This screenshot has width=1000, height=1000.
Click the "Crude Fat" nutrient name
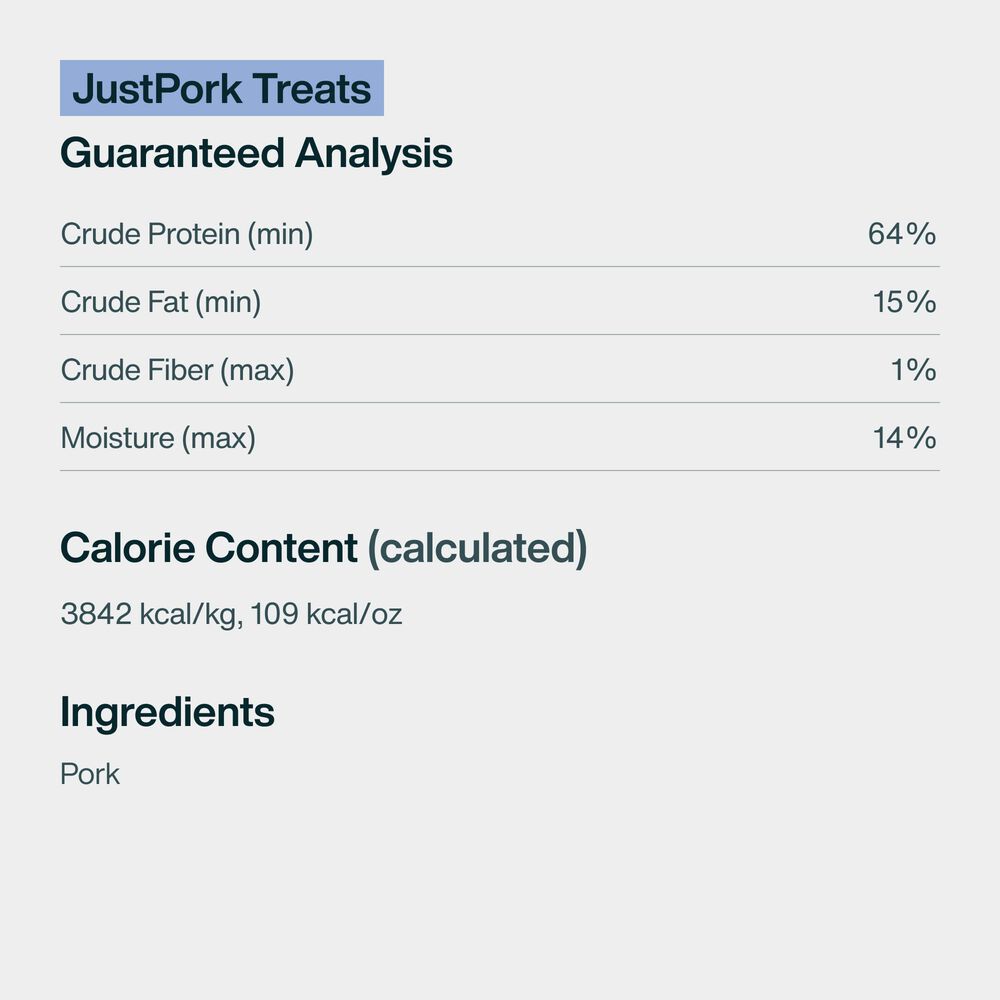click(125, 302)
